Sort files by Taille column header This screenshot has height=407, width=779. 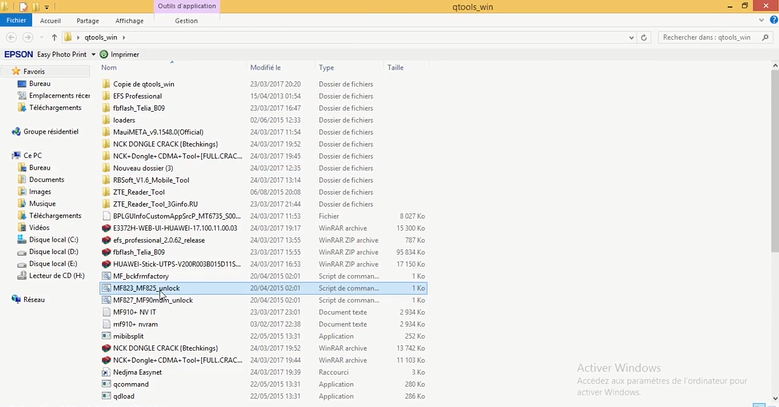click(x=395, y=68)
